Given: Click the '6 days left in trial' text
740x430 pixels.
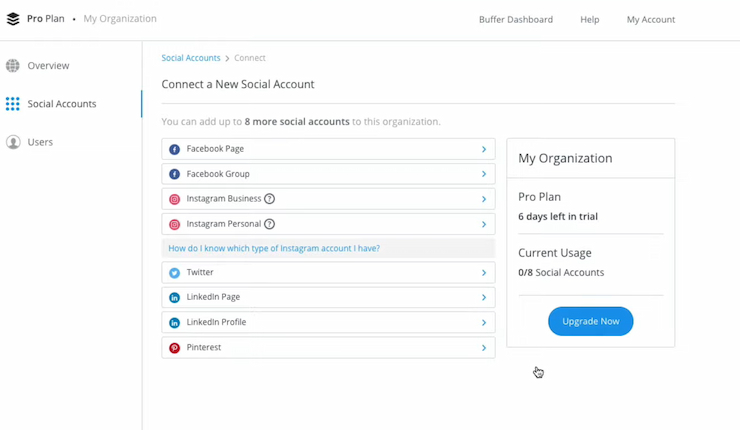Looking at the screenshot, I should 558,217.
